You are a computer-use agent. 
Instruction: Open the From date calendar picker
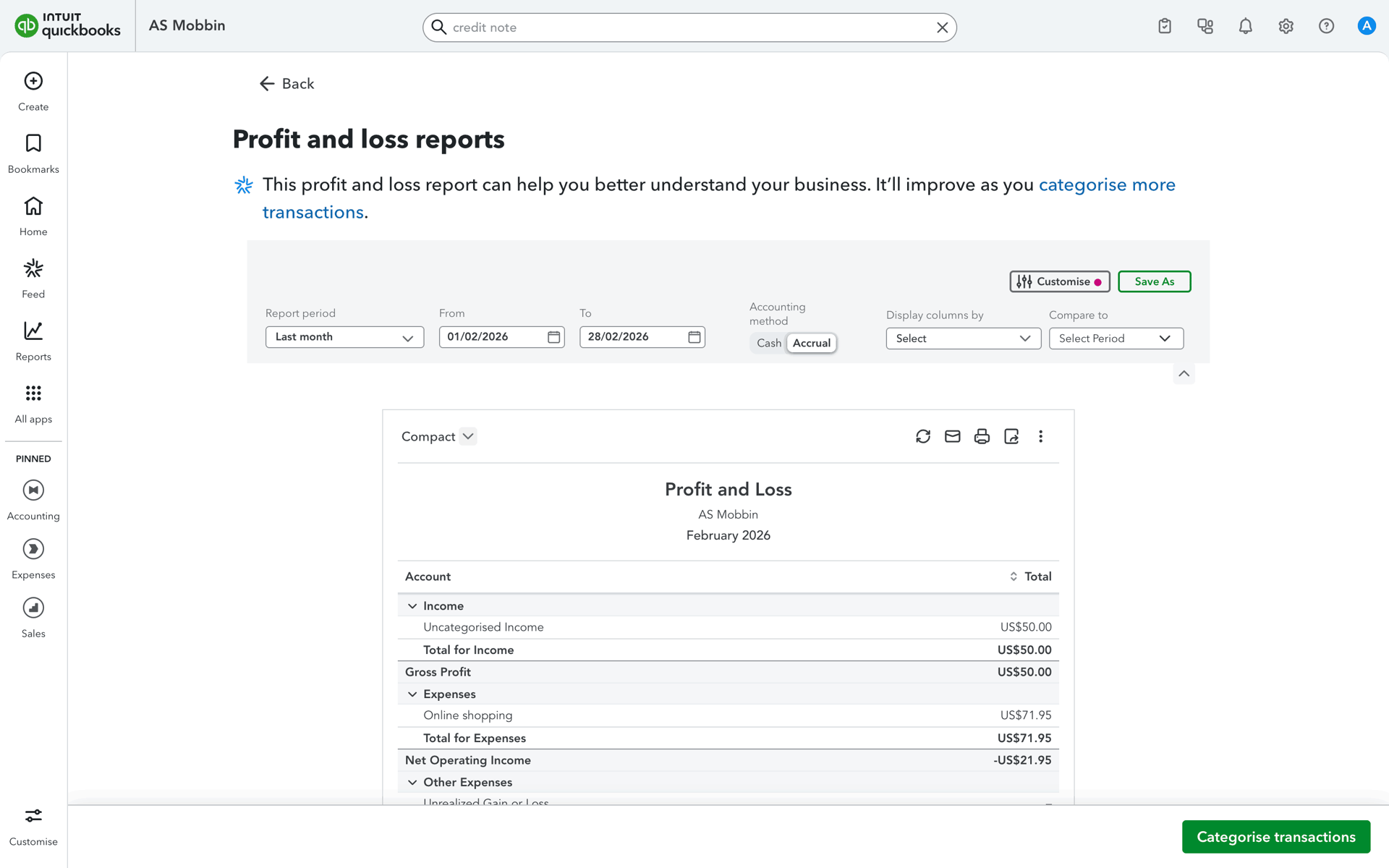[x=554, y=337]
